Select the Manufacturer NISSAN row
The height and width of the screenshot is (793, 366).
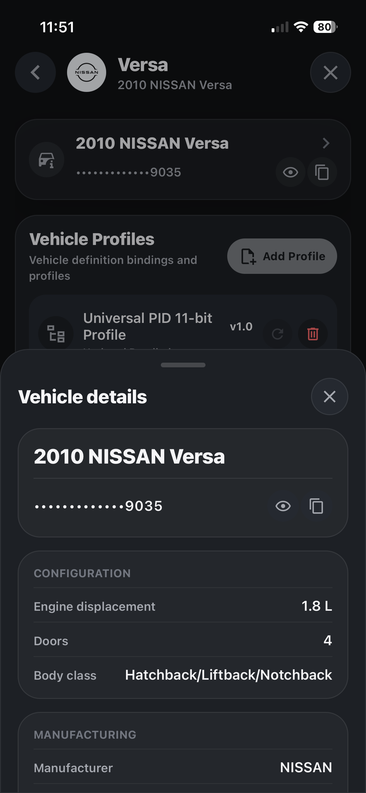click(x=183, y=768)
